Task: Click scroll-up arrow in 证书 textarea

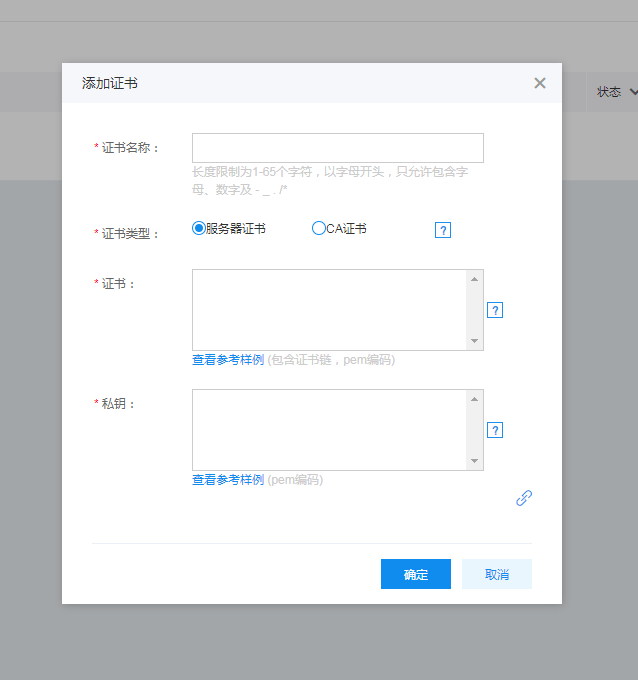Action: 475,279
